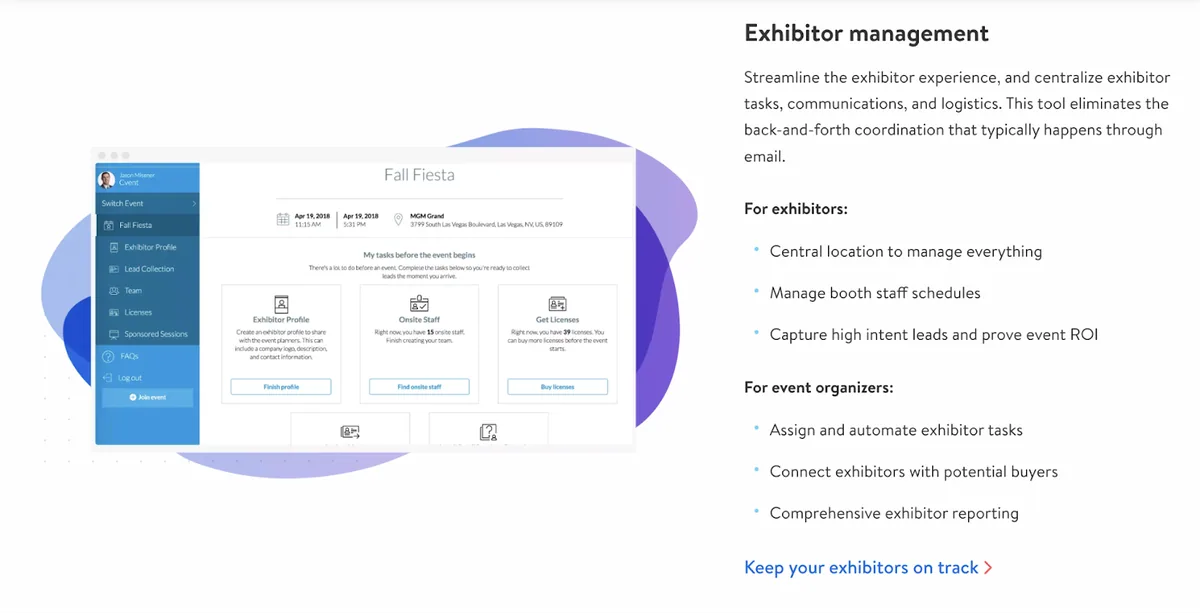Click the calendar icon beside Apr 19 date
Viewport: 1200px width, 613px height.
[x=283, y=219]
